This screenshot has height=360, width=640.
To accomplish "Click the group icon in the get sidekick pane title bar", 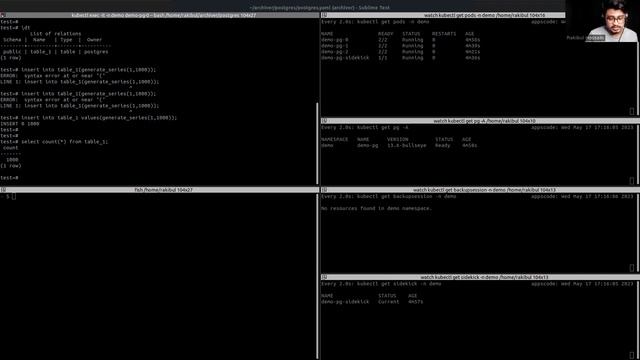I will (x=324, y=277).
